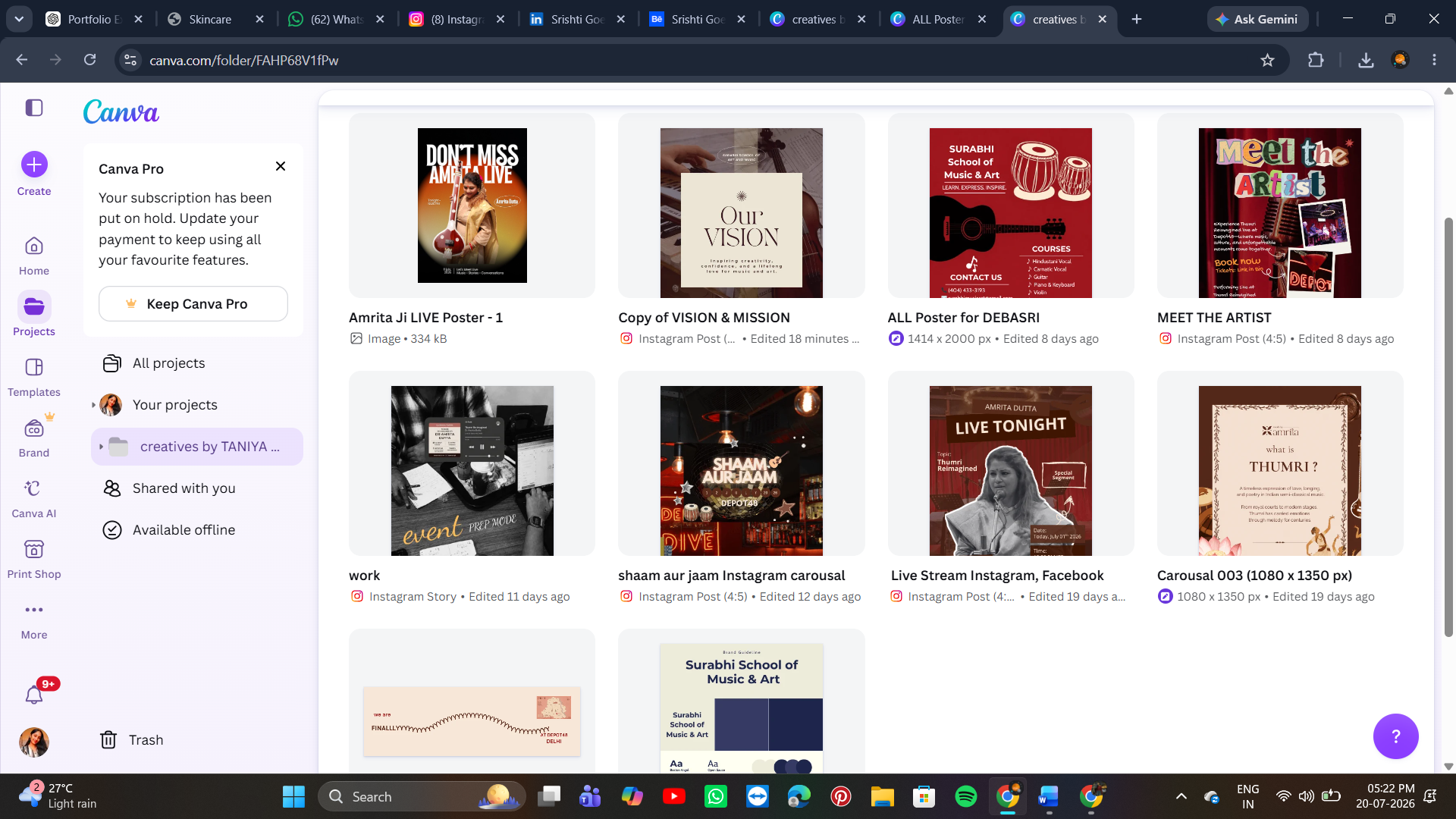Open Canva AI from sidebar
This screenshot has width=1456, height=819.
[x=34, y=498]
